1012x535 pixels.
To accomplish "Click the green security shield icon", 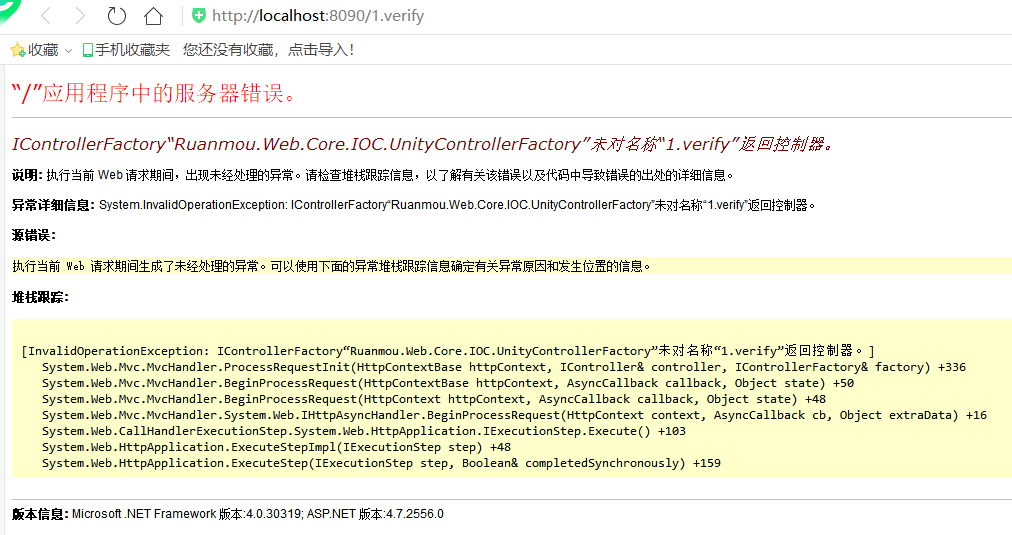I will click(199, 15).
